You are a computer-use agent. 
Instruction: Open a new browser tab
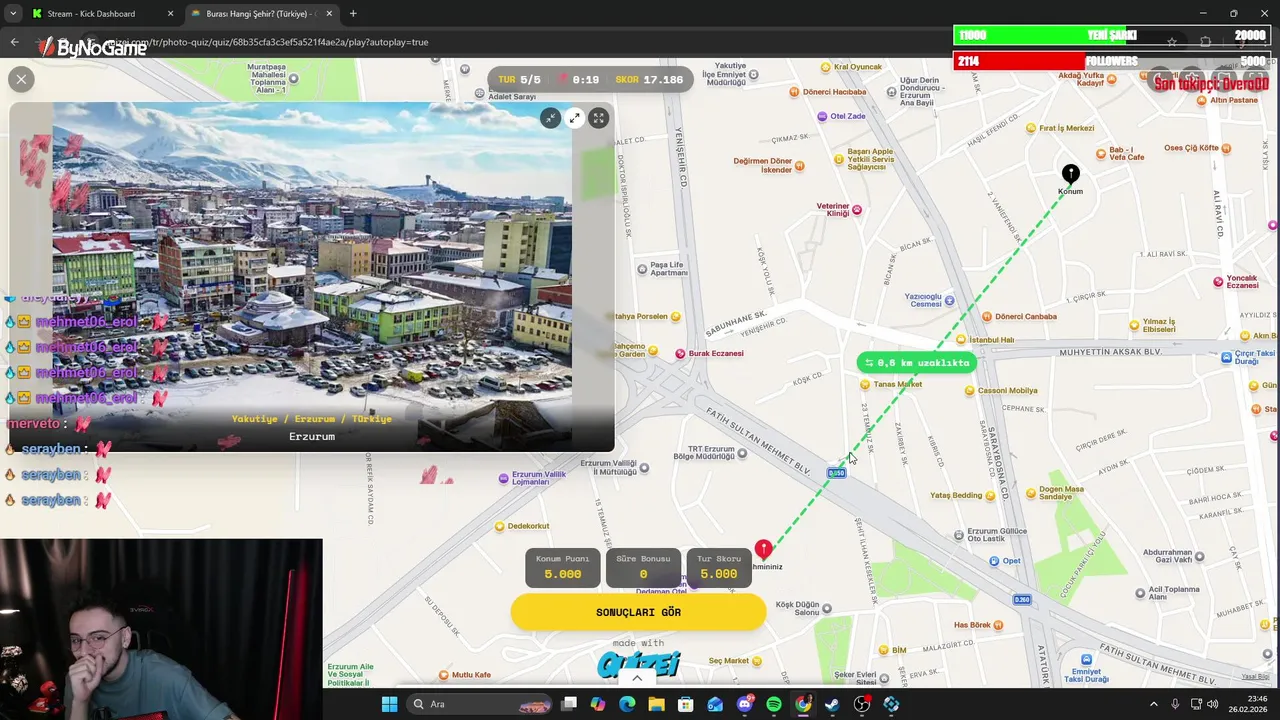[353, 14]
